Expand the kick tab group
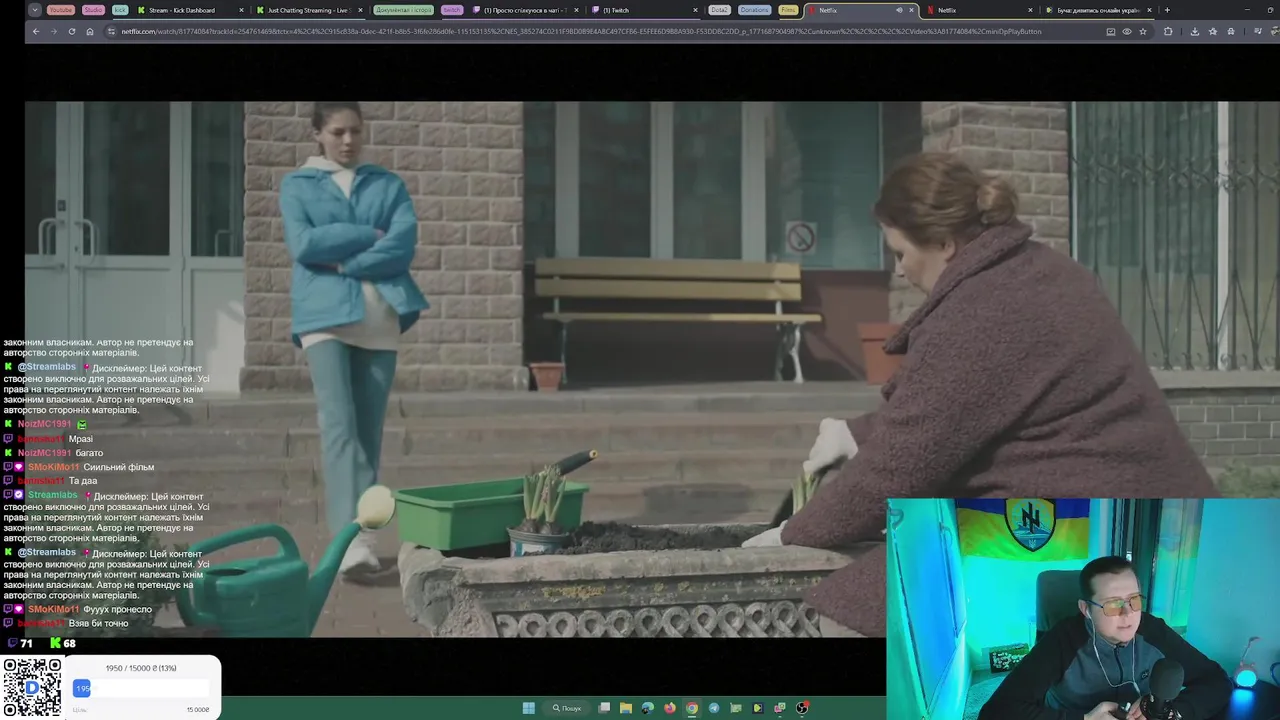This screenshot has height=720, width=1280. [120, 10]
